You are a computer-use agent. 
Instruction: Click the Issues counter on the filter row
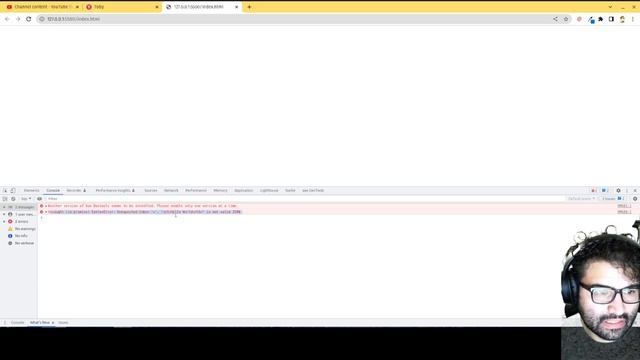coord(613,199)
